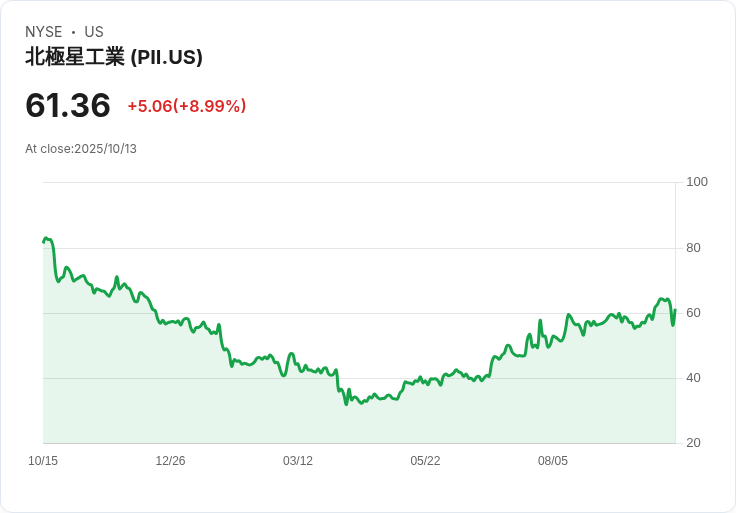The image size is (736, 513).
Task: Click the lowest trough of the price line
Action: (346, 404)
